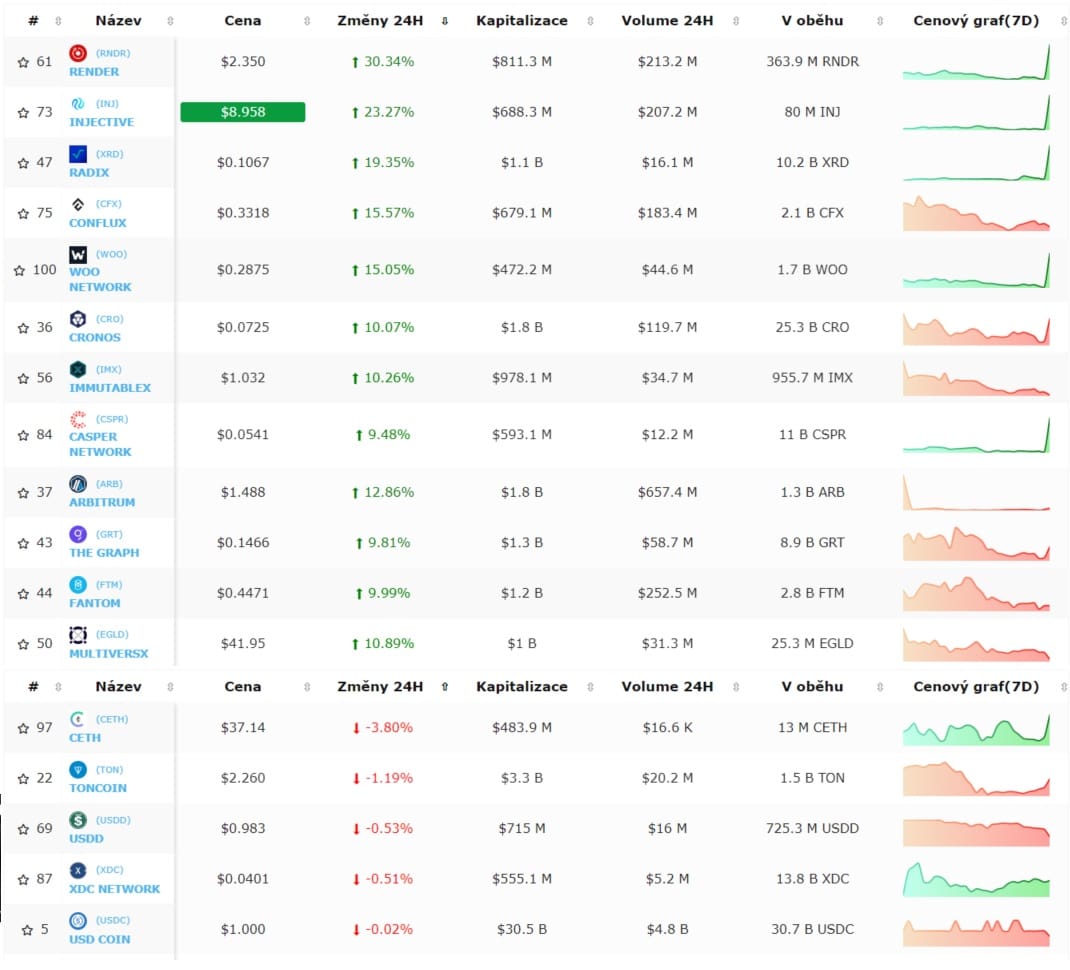Star the Arbitrum row
This screenshot has height=970, width=1070.
pyautogui.click(x=23, y=493)
